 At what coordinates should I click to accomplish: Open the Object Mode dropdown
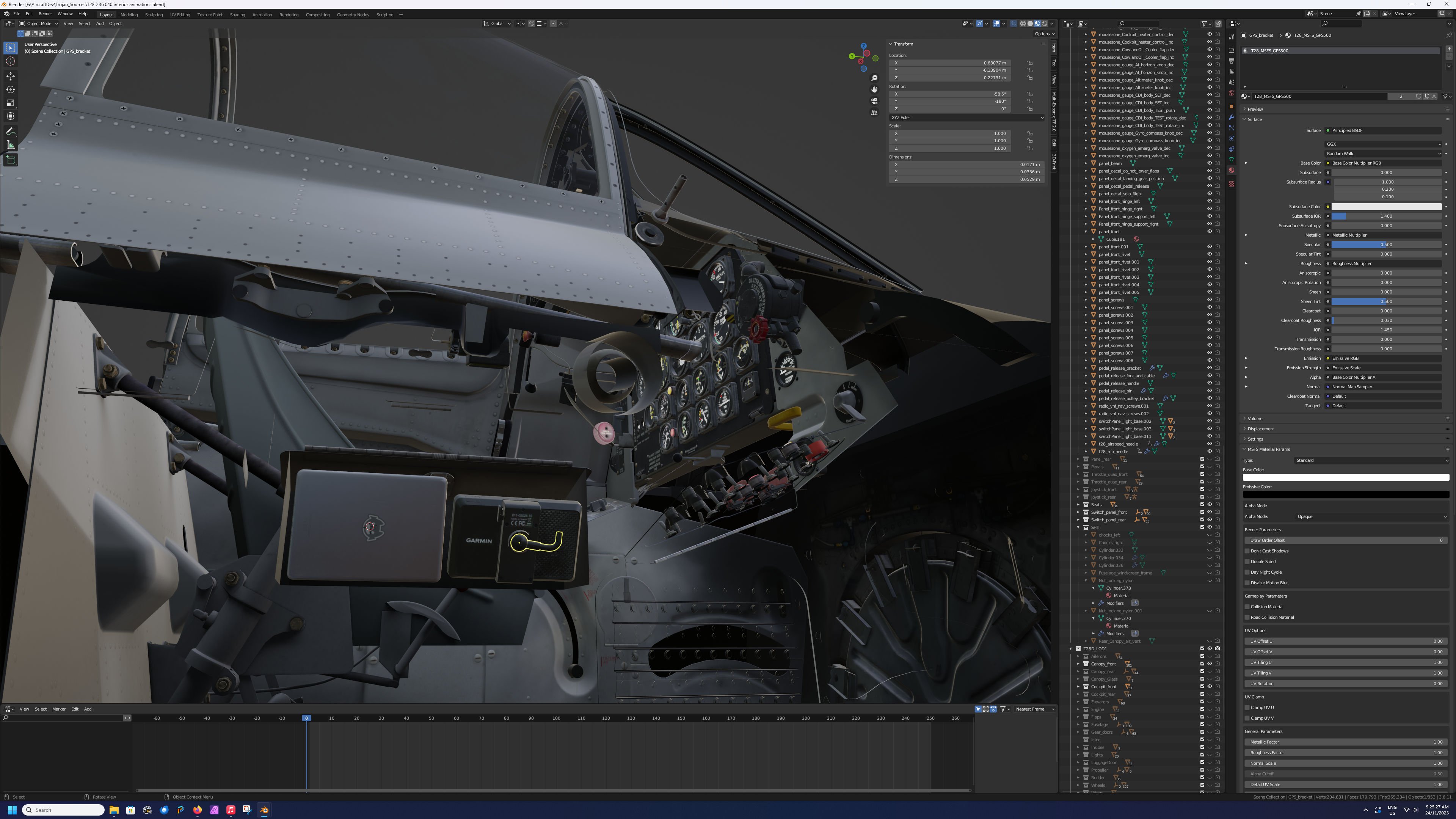pyautogui.click(x=38, y=24)
